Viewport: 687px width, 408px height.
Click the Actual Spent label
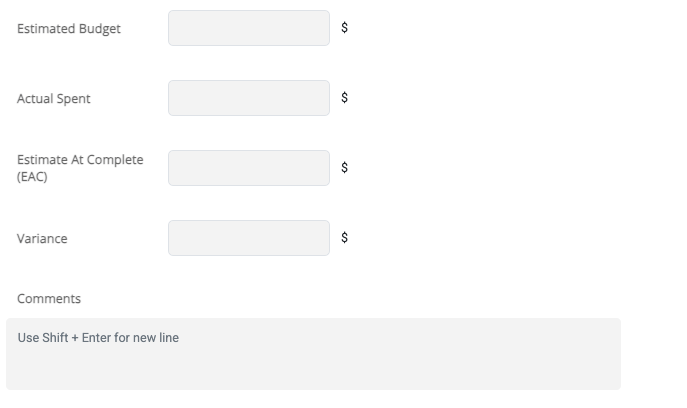coord(54,99)
